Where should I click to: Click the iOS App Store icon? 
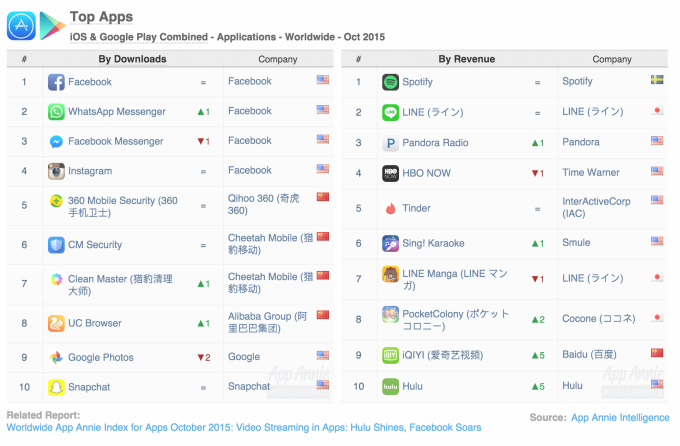click(21, 26)
